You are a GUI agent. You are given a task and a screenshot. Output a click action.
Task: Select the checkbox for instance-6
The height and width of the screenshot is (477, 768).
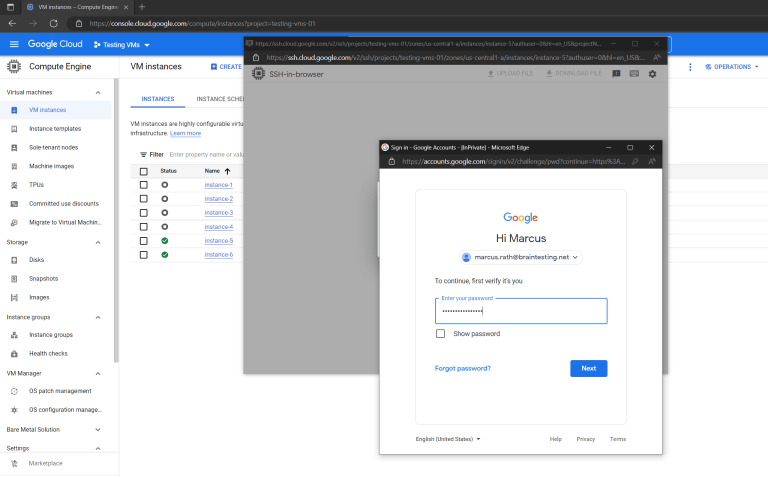144,255
